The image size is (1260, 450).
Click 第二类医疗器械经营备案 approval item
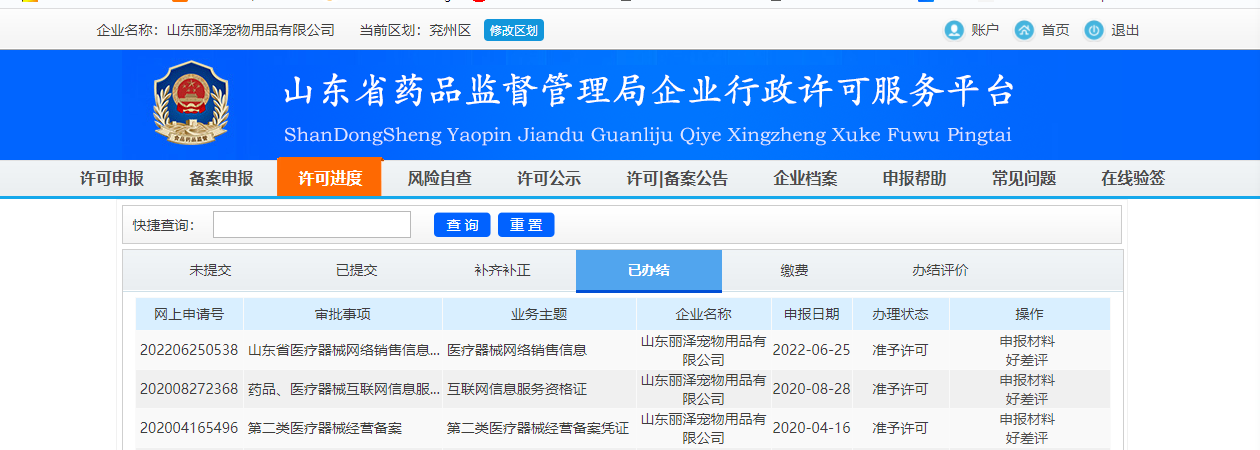325,428
